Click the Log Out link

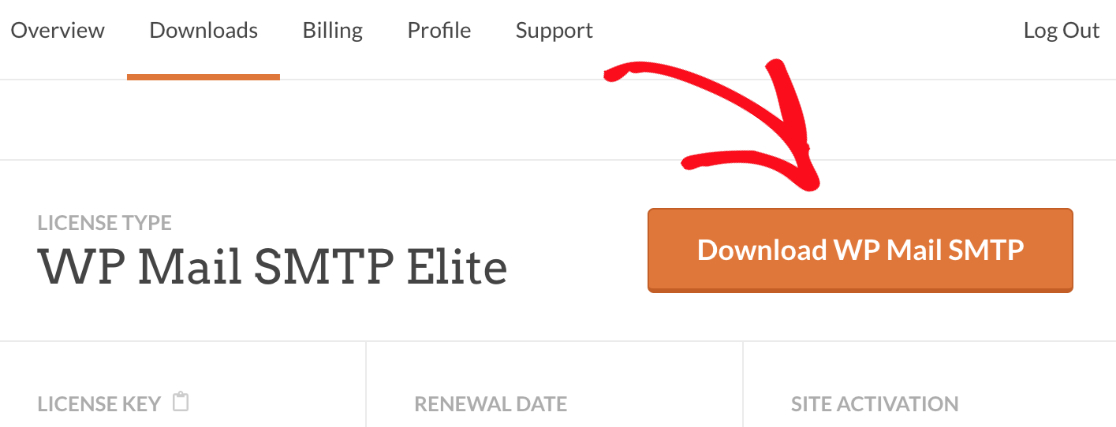pos(1062,31)
